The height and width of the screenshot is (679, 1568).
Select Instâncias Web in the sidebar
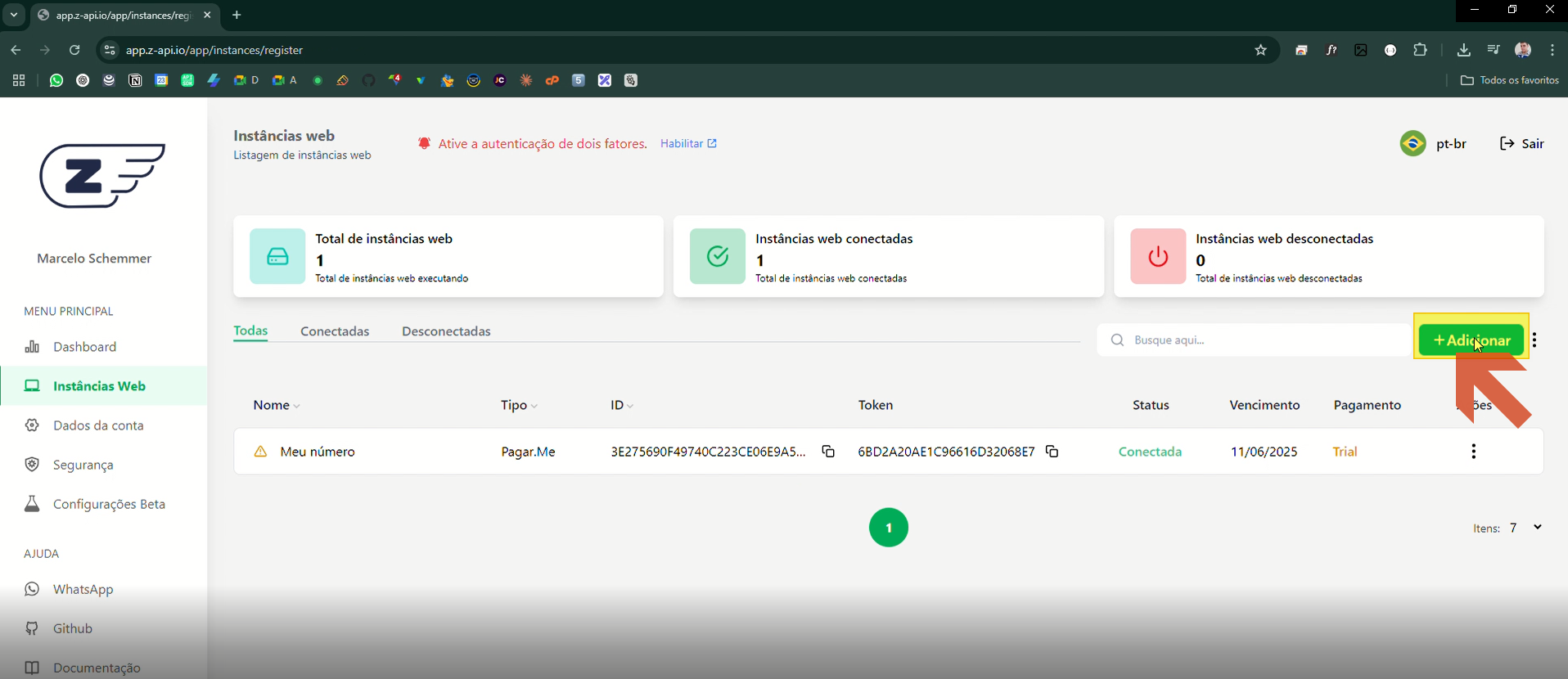point(104,386)
